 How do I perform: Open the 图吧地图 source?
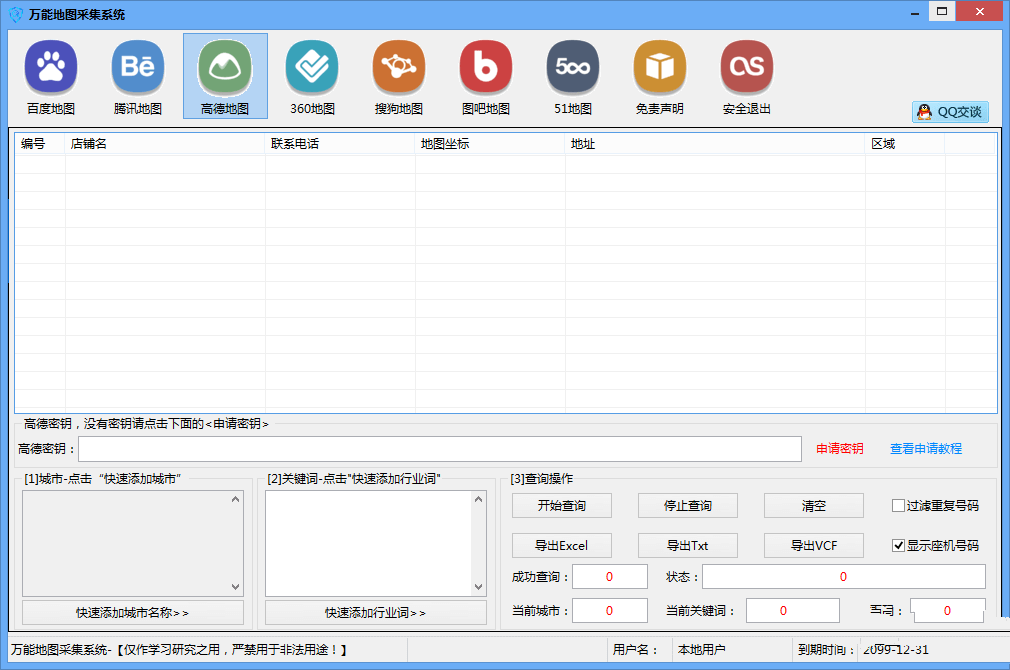click(x=486, y=76)
